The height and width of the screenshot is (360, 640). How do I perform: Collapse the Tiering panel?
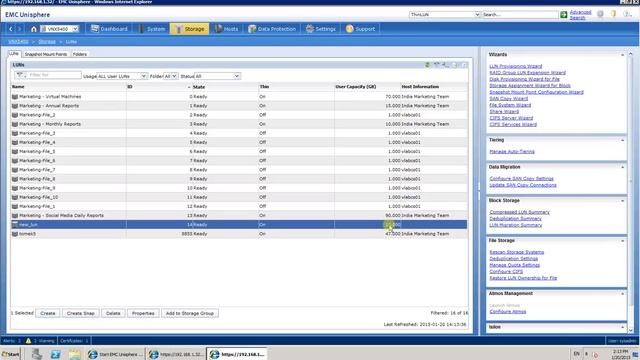(622, 140)
